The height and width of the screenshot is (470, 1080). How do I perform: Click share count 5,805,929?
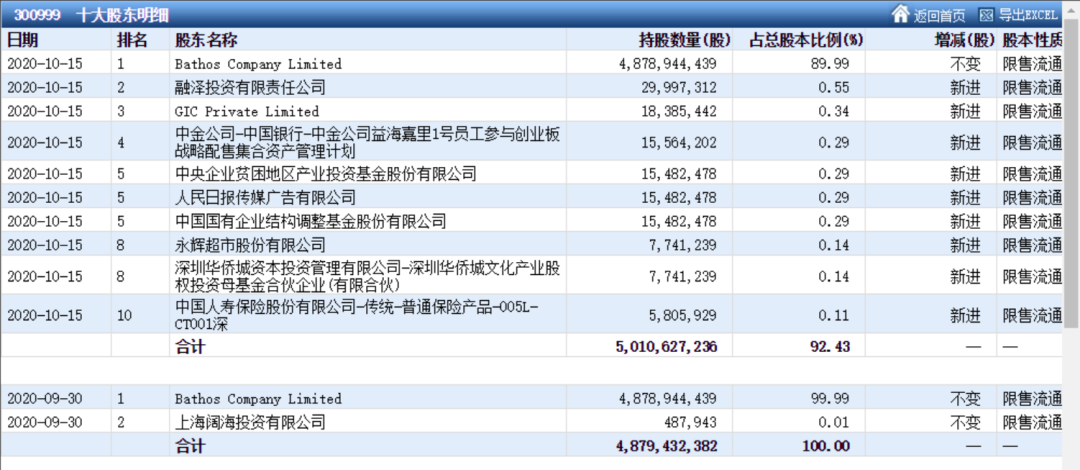(x=684, y=316)
